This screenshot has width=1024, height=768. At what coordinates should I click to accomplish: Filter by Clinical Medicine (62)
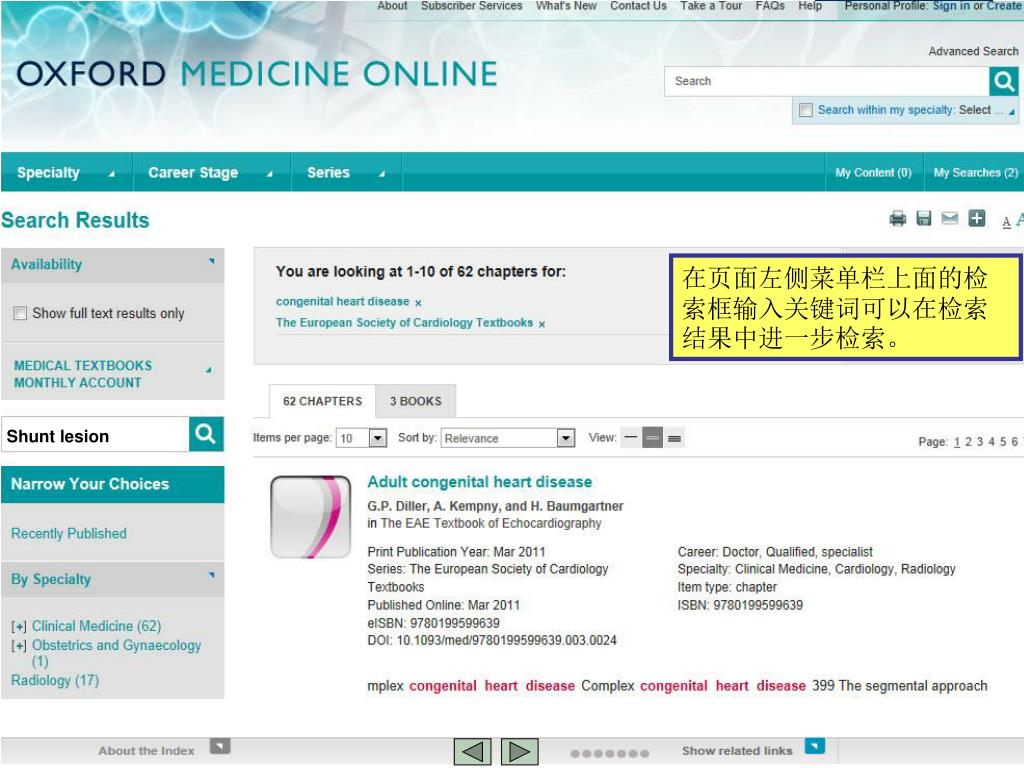[97, 626]
